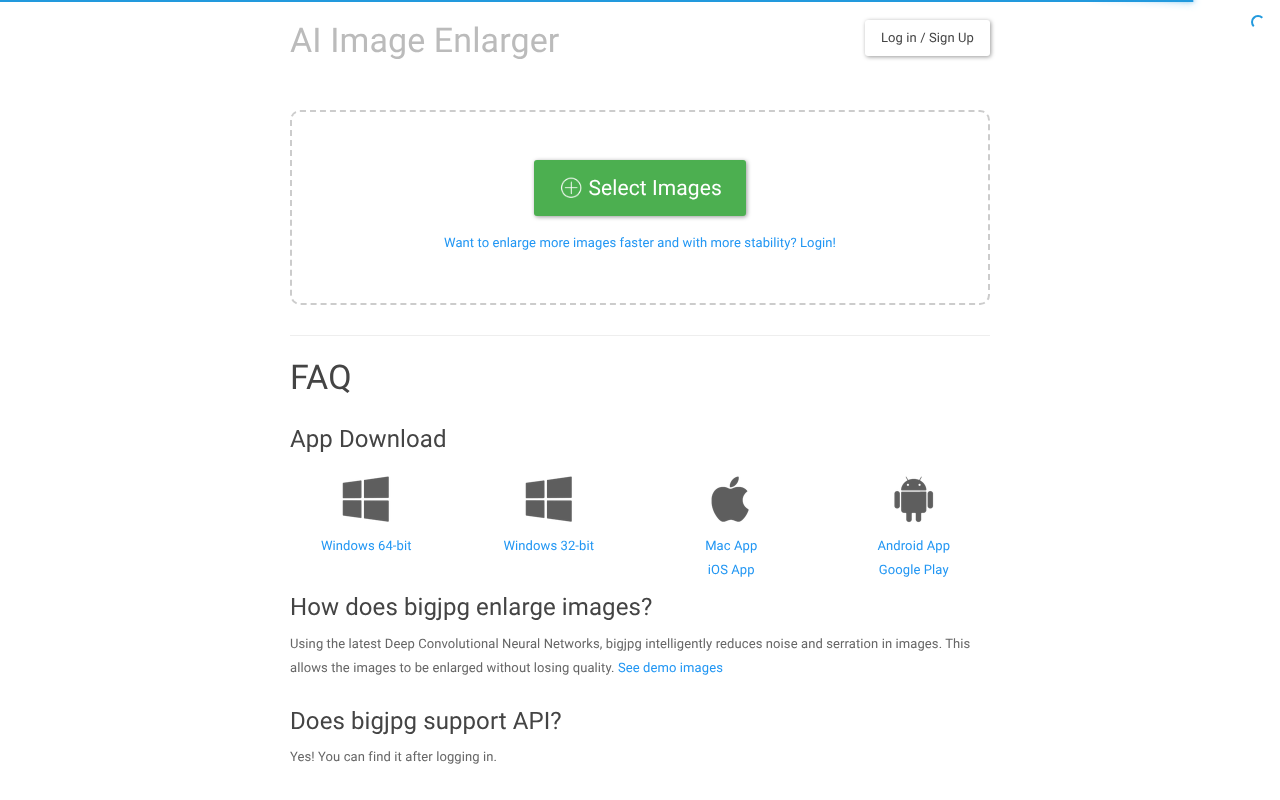Click the AI Image Enlarger site title

pyautogui.click(x=424, y=40)
